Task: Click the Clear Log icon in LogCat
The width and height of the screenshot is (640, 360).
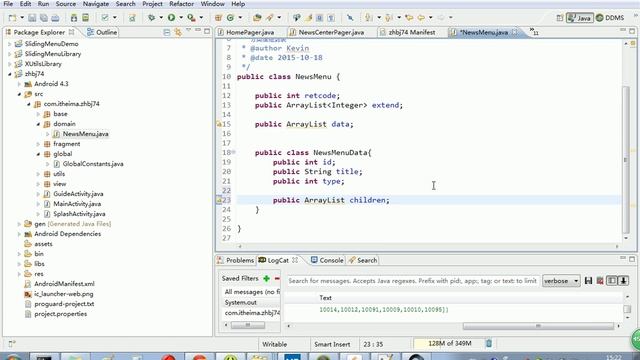Action: pyautogui.click(x=600, y=281)
